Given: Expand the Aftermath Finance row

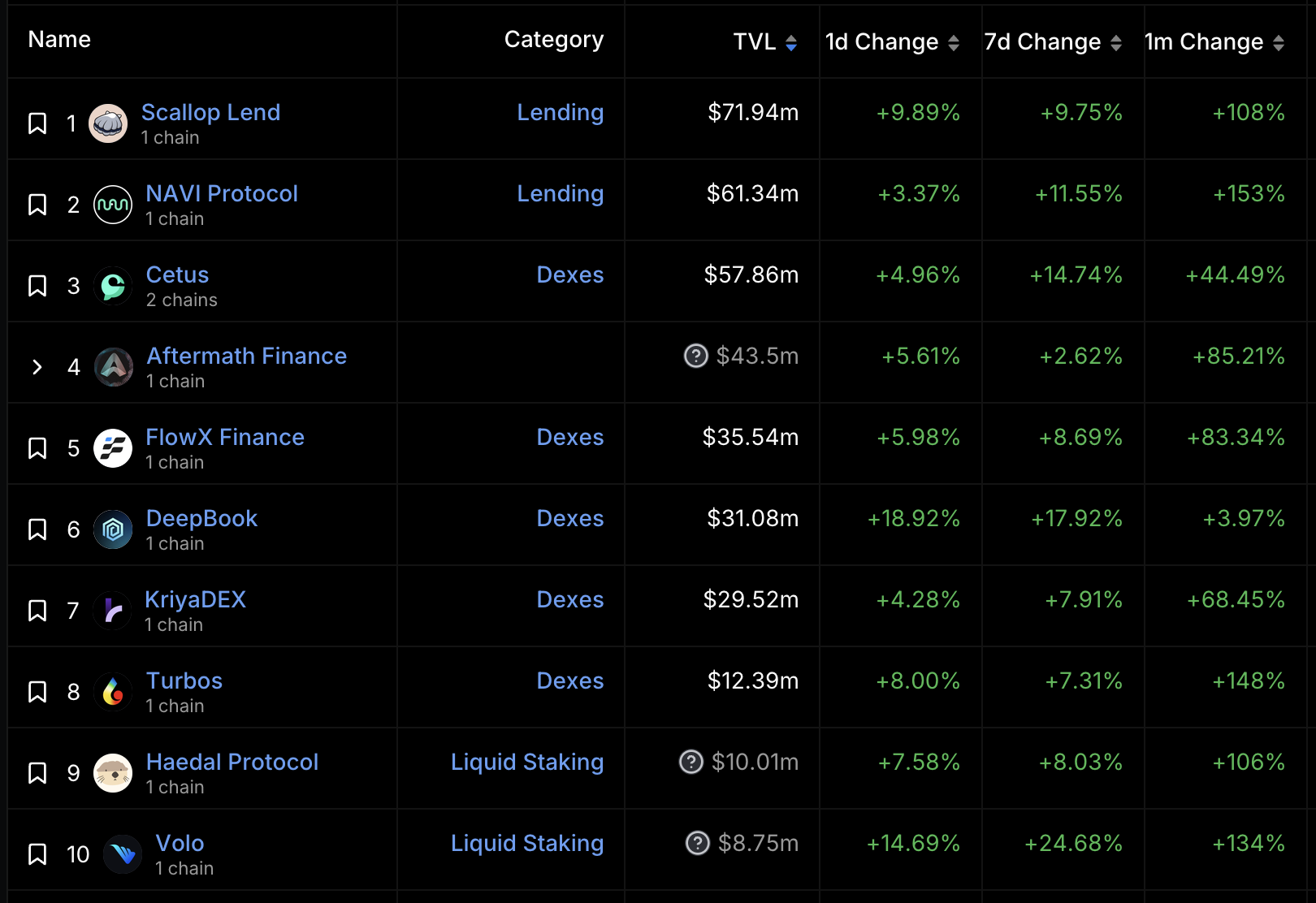Looking at the screenshot, I should tap(37, 367).
